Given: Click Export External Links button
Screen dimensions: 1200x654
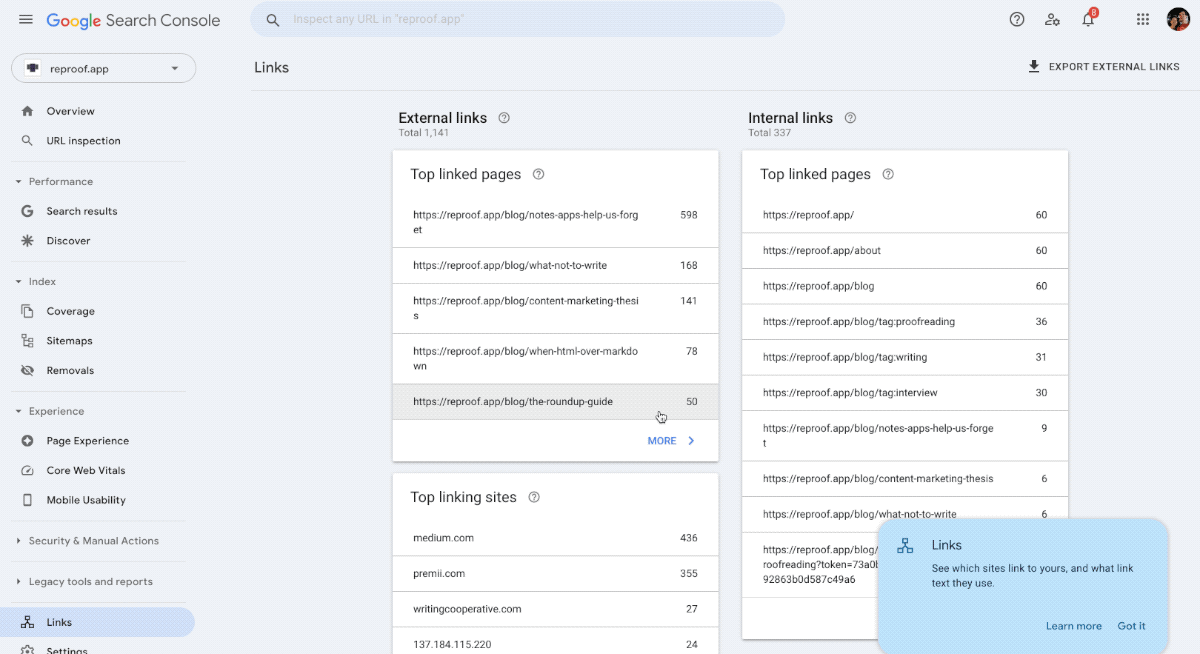Looking at the screenshot, I should (1104, 67).
